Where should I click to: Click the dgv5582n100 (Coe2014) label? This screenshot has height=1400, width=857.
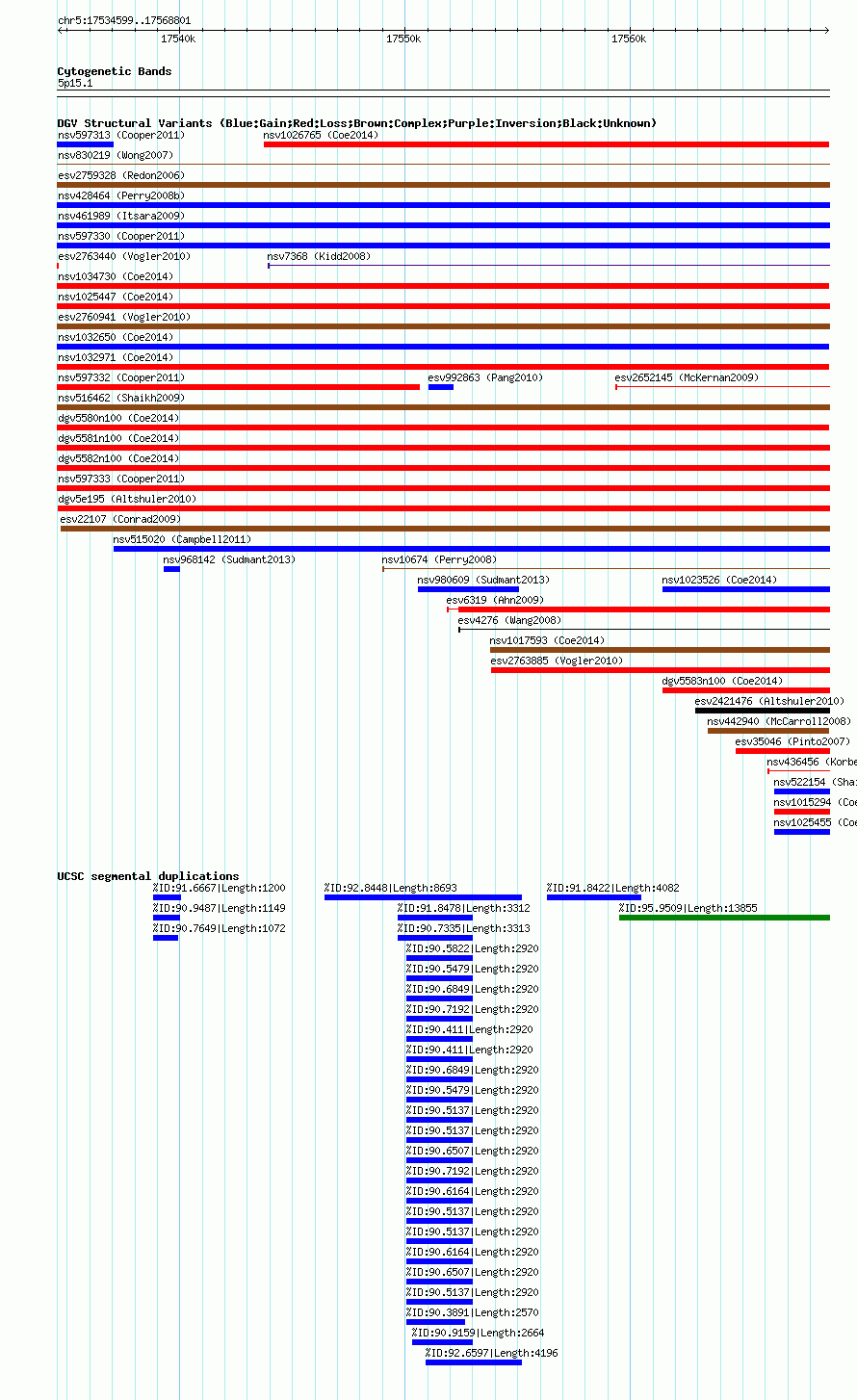click(x=118, y=459)
